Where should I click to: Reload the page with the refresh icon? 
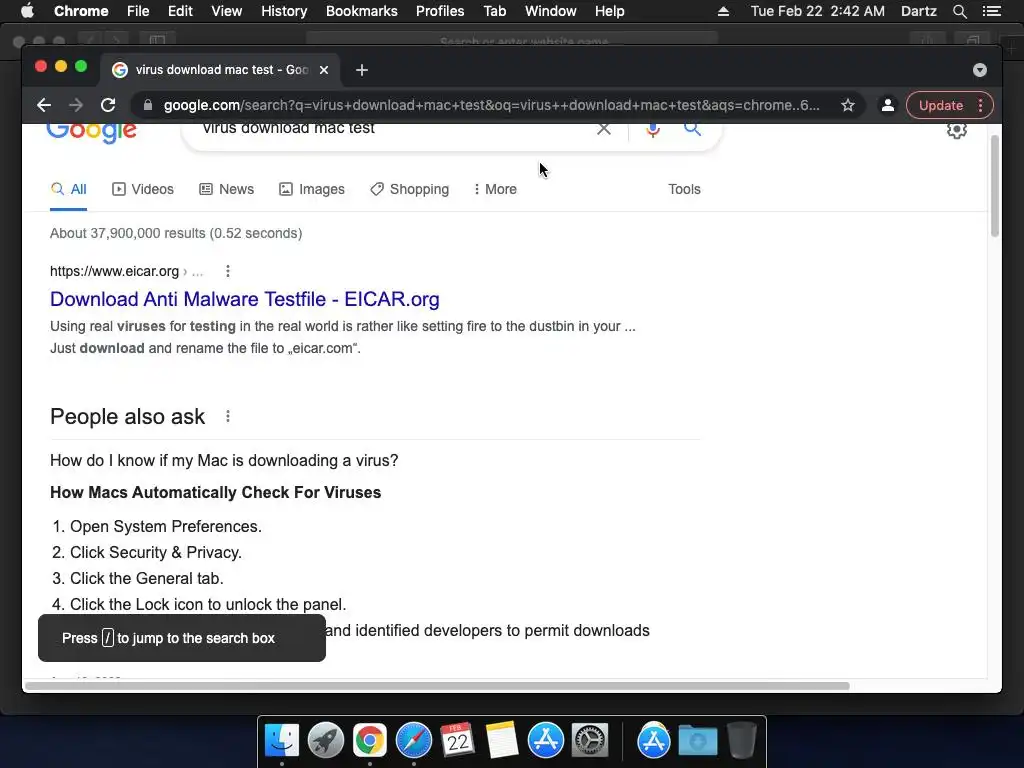108,105
